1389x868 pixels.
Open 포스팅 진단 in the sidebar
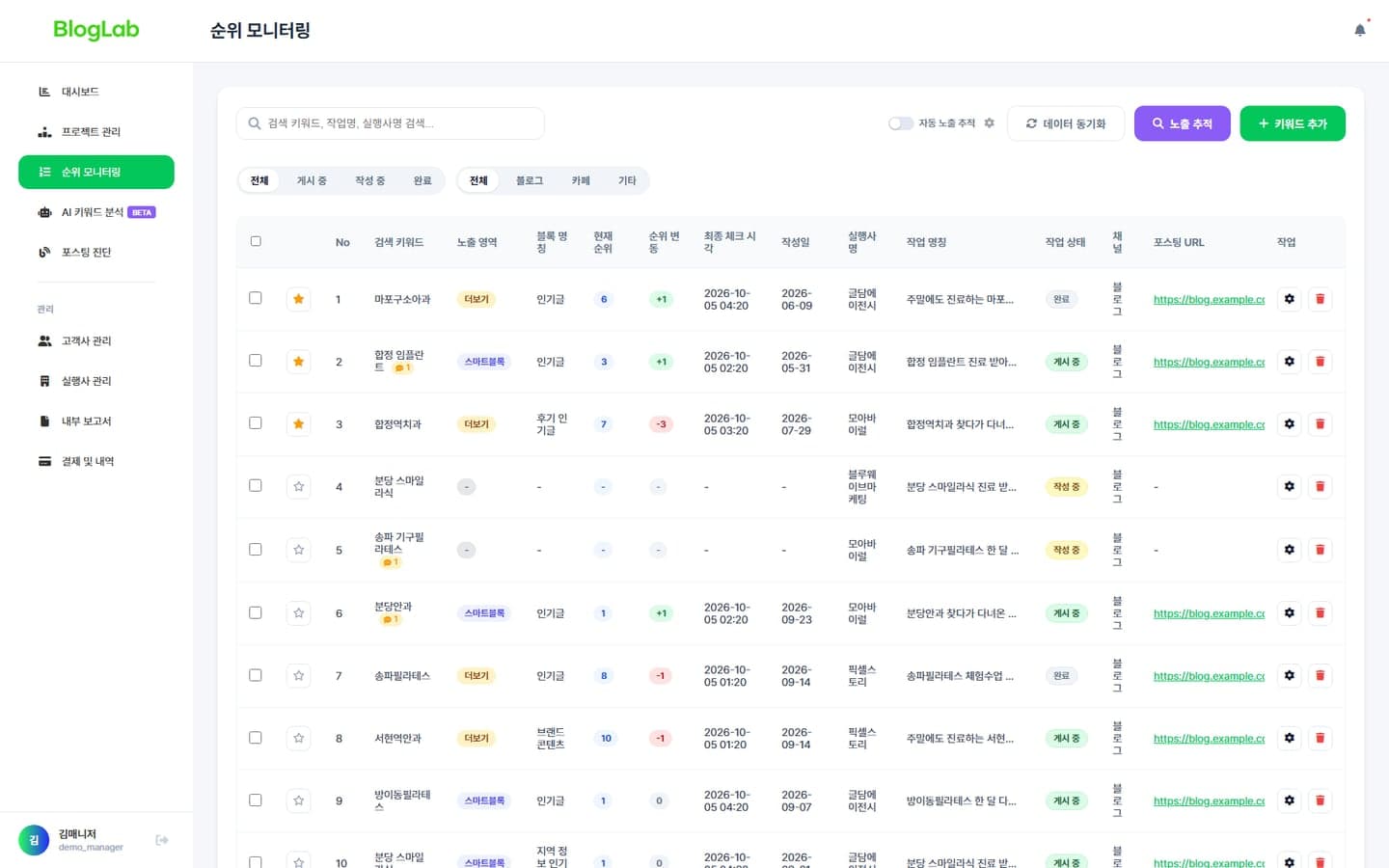tap(96, 253)
